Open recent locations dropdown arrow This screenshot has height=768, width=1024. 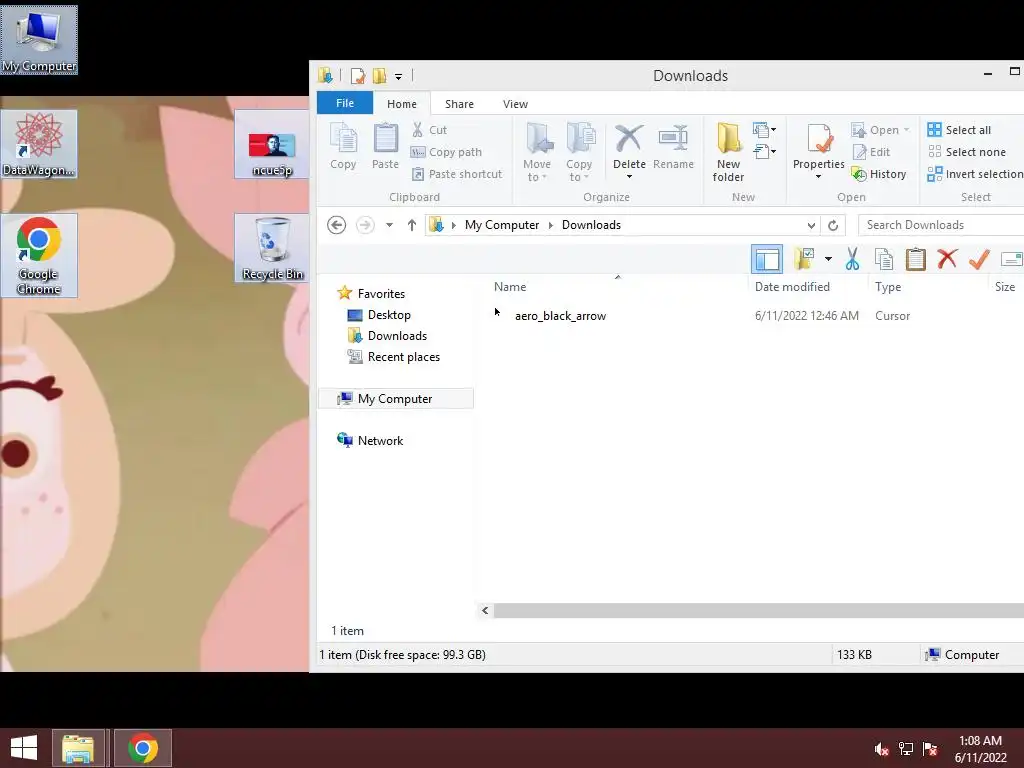(x=389, y=225)
